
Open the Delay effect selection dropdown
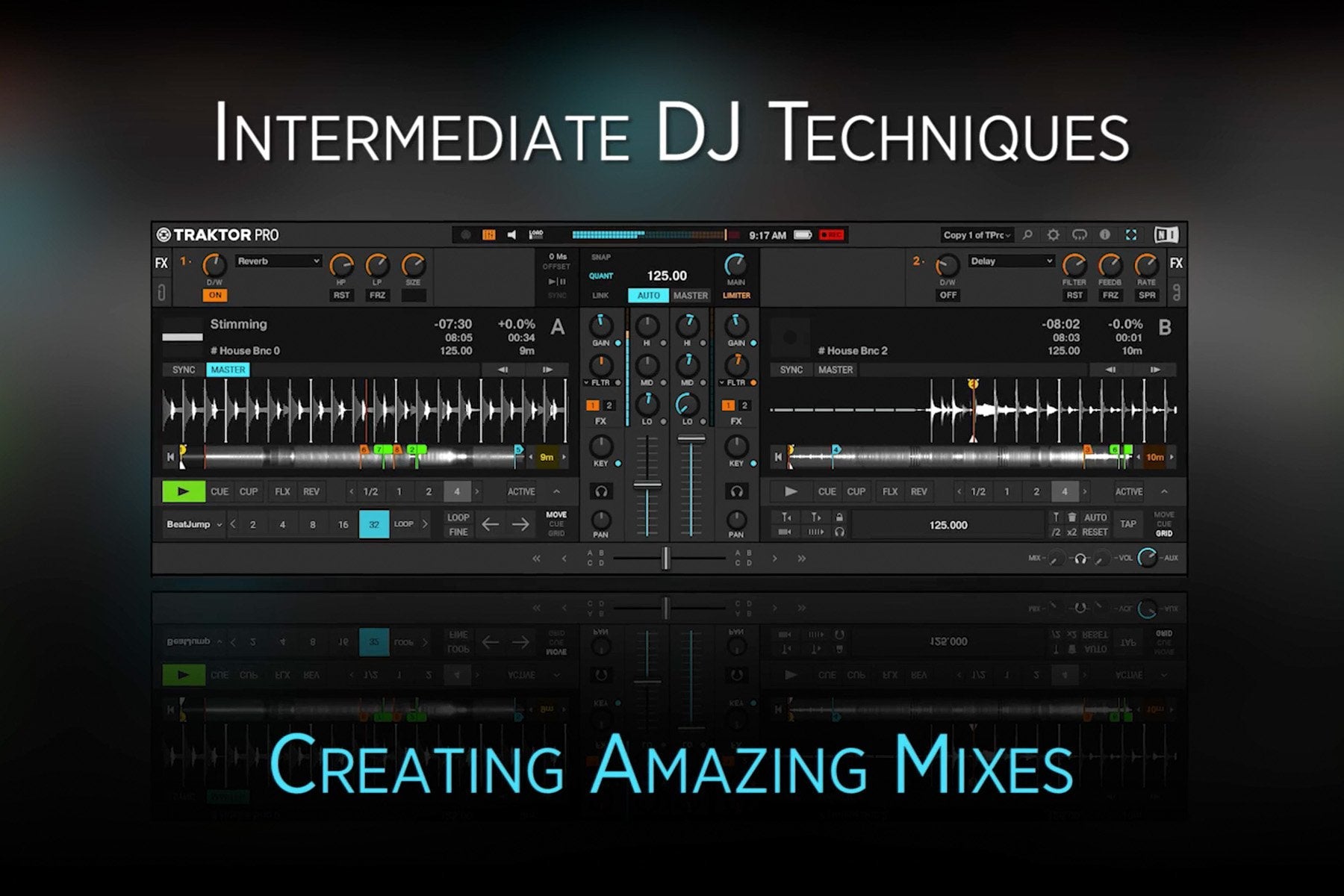pyautogui.click(x=1010, y=261)
